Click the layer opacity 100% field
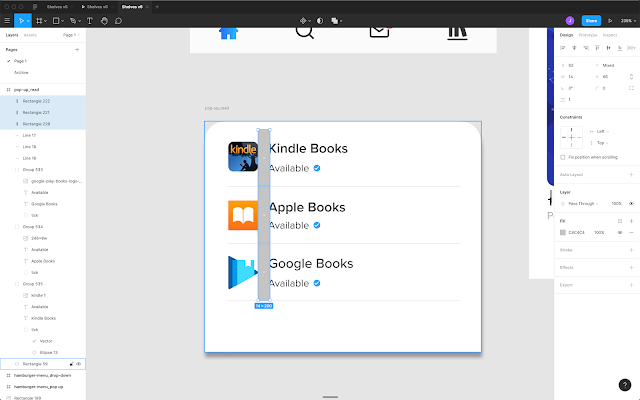The image size is (640, 400). pyautogui.click(x=616, y=204)
